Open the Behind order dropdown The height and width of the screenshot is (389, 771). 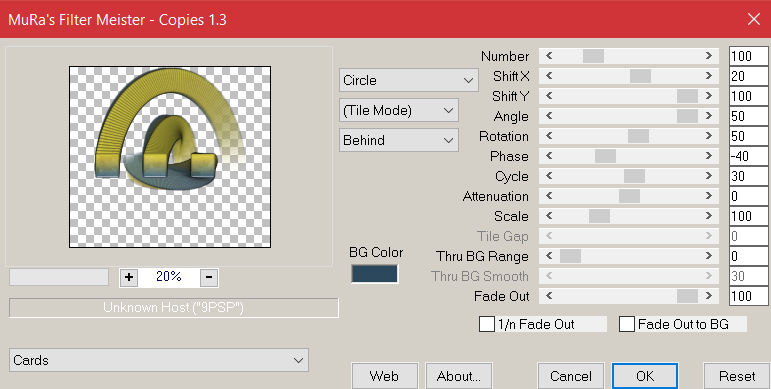(x=399, y=140)
